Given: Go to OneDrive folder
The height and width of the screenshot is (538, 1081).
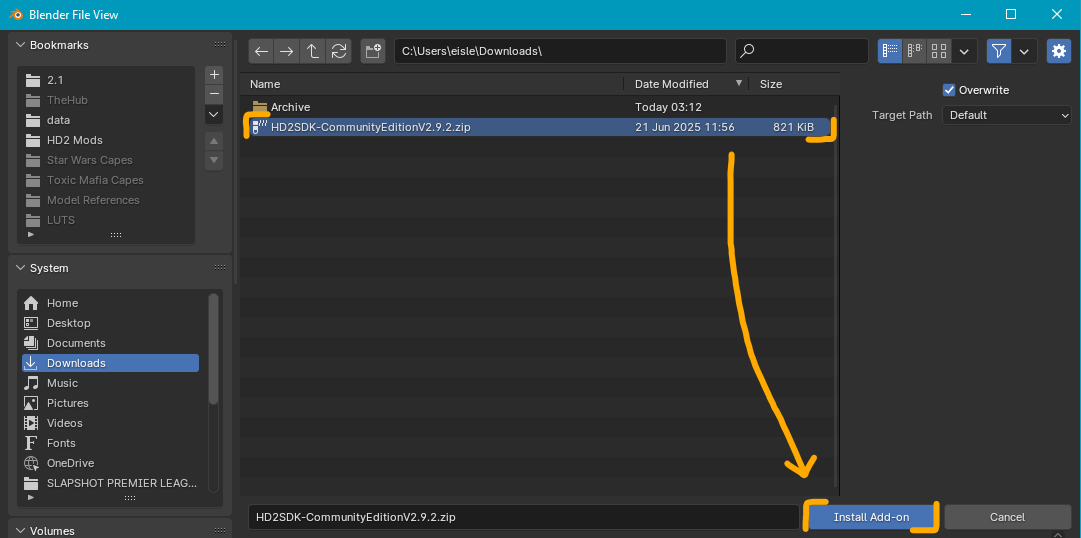Looking at the screenshot, I should (110, 463).
